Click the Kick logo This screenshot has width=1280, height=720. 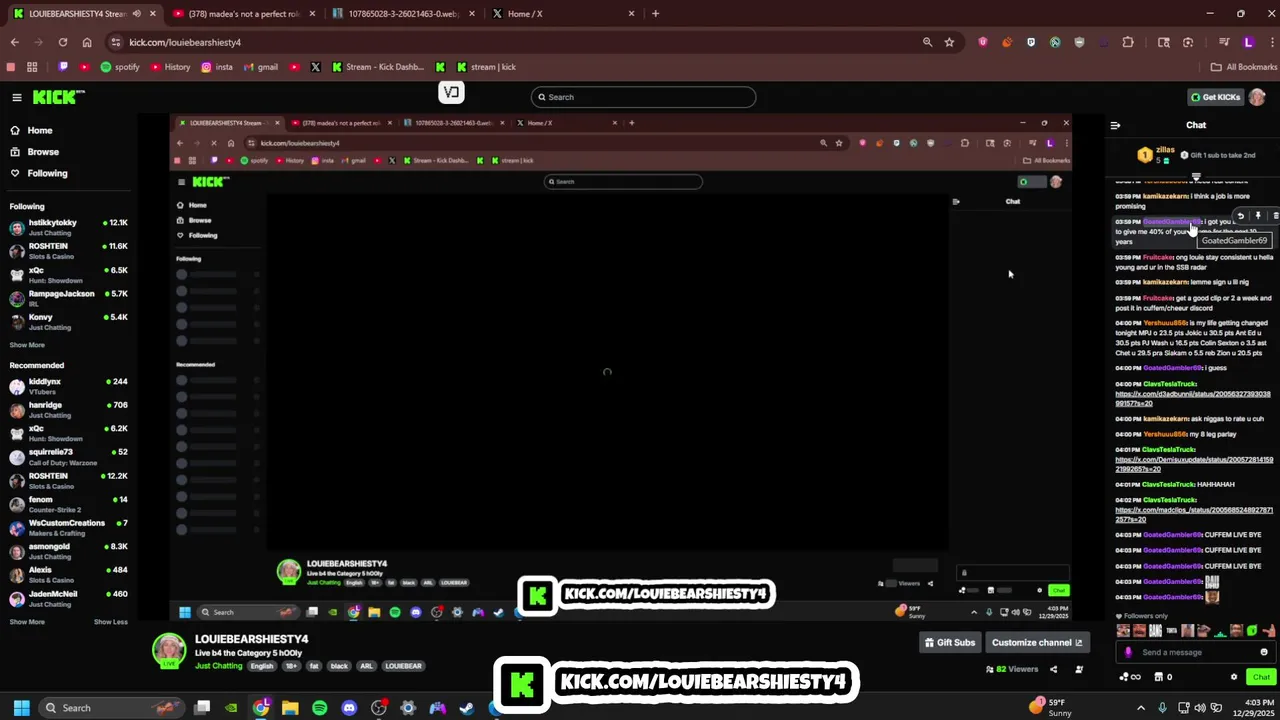pos(58,97)
